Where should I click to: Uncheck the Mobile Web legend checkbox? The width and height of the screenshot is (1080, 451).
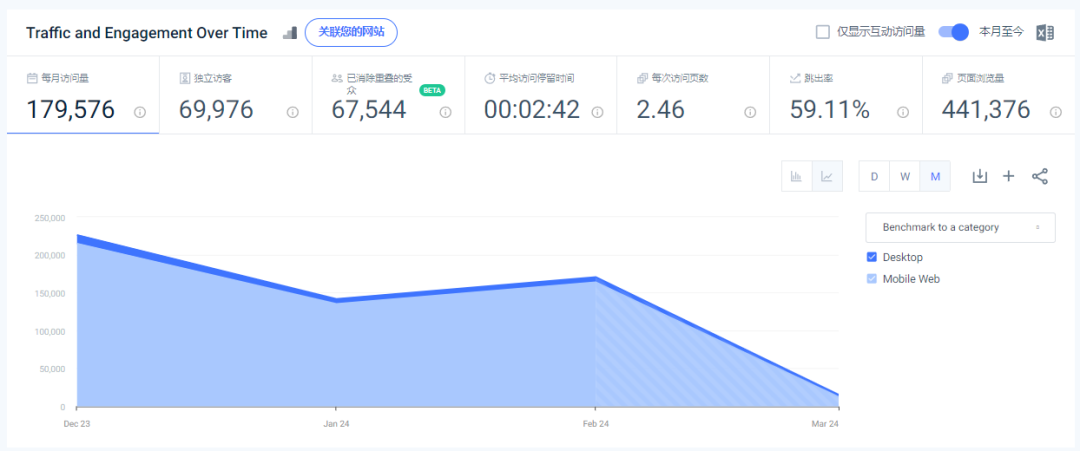[872, 279]
